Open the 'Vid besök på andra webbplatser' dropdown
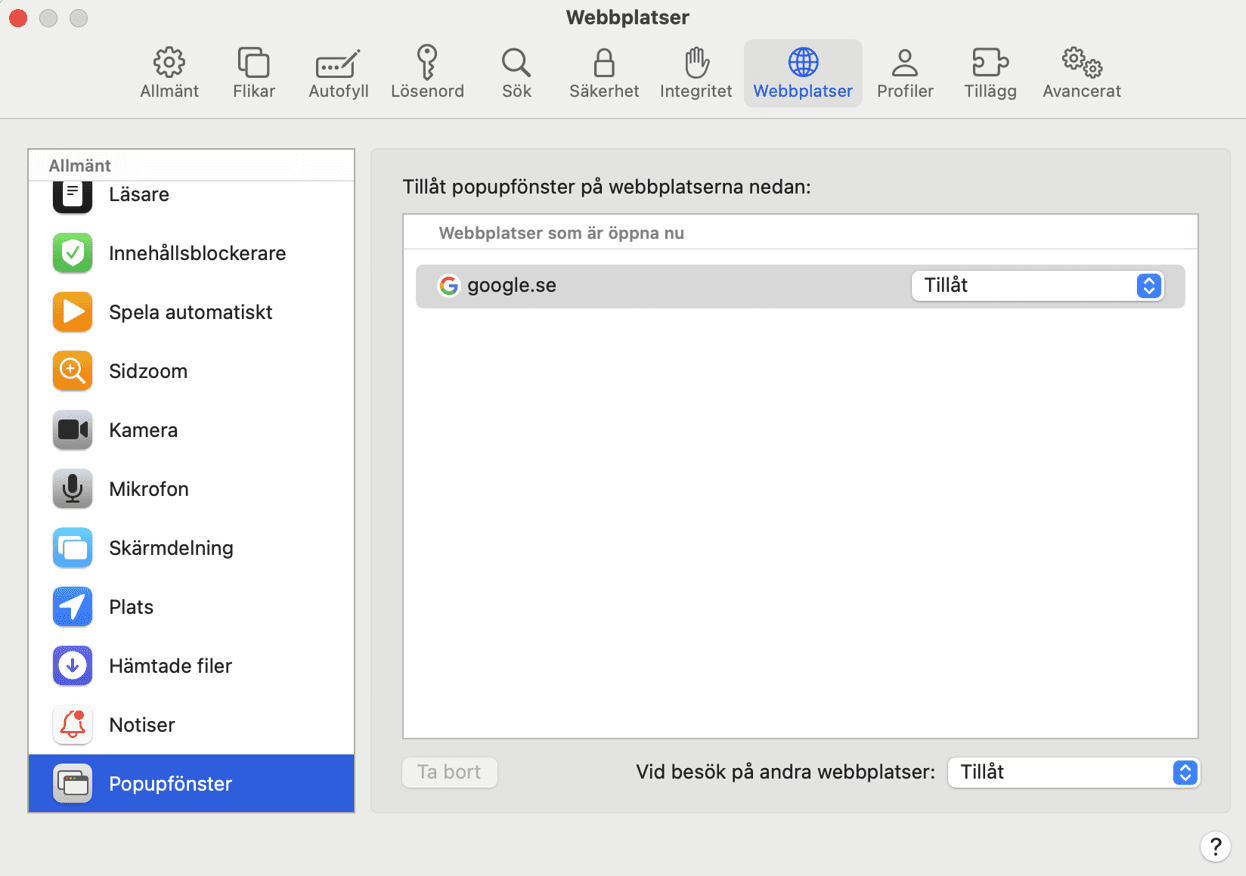Screen dimensions: 1246x876 tap(1073, 772)
